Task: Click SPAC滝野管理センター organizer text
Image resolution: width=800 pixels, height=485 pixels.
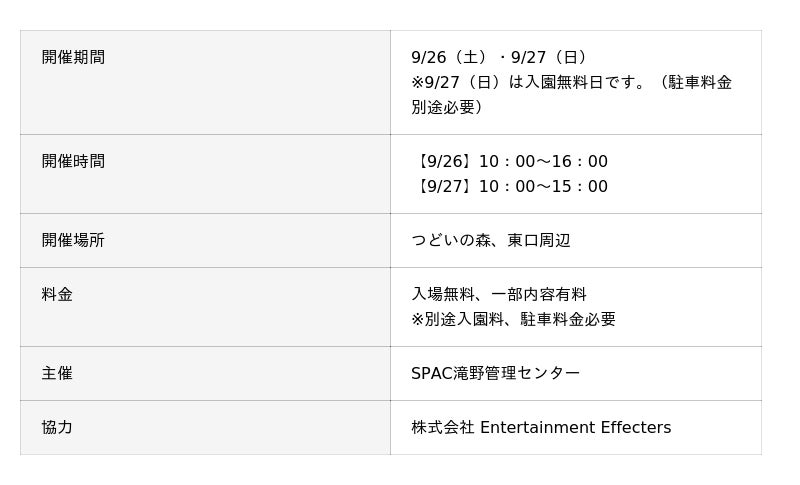Action: click(x=495, y=373)
